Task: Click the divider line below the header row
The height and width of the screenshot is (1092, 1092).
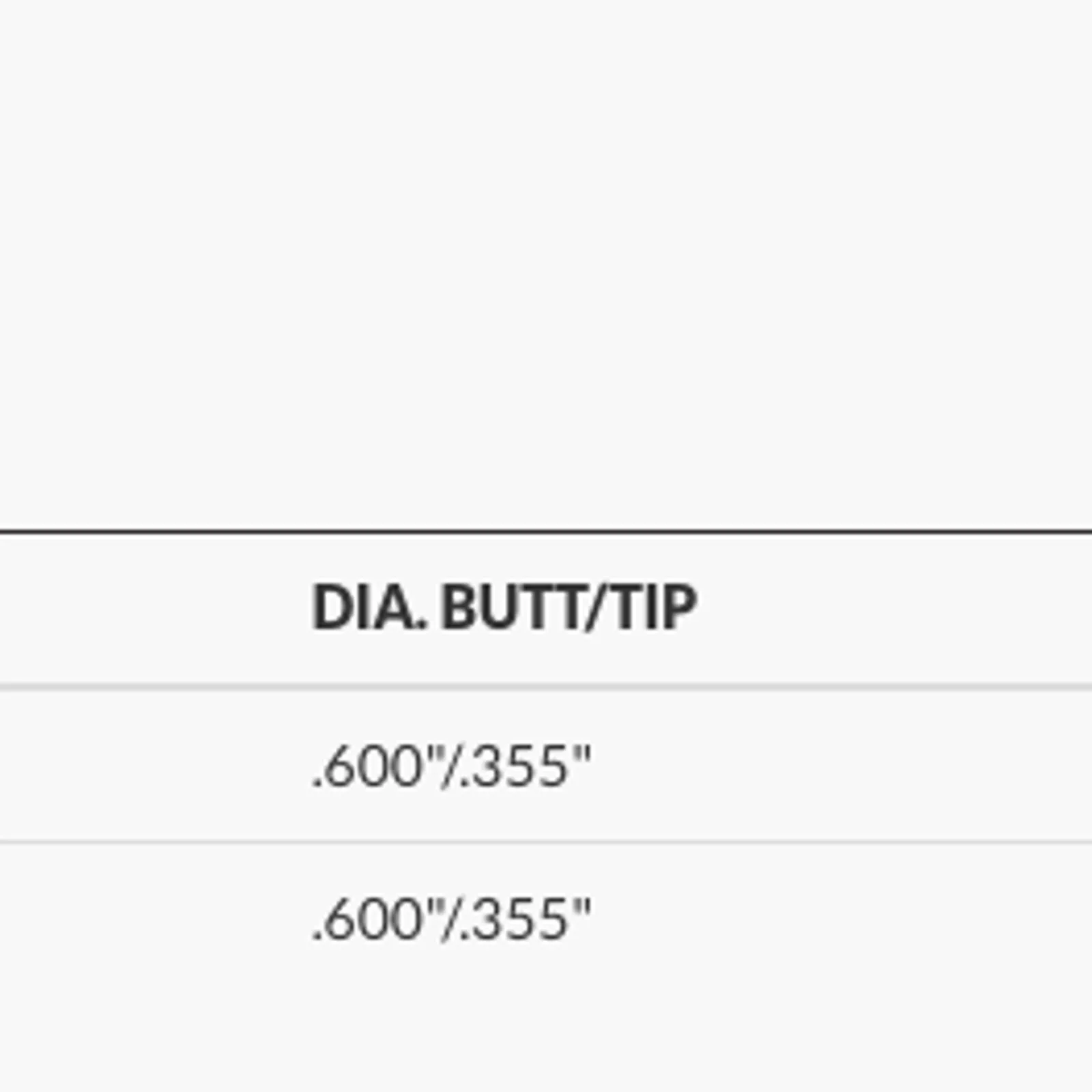Action: point(546,686)
